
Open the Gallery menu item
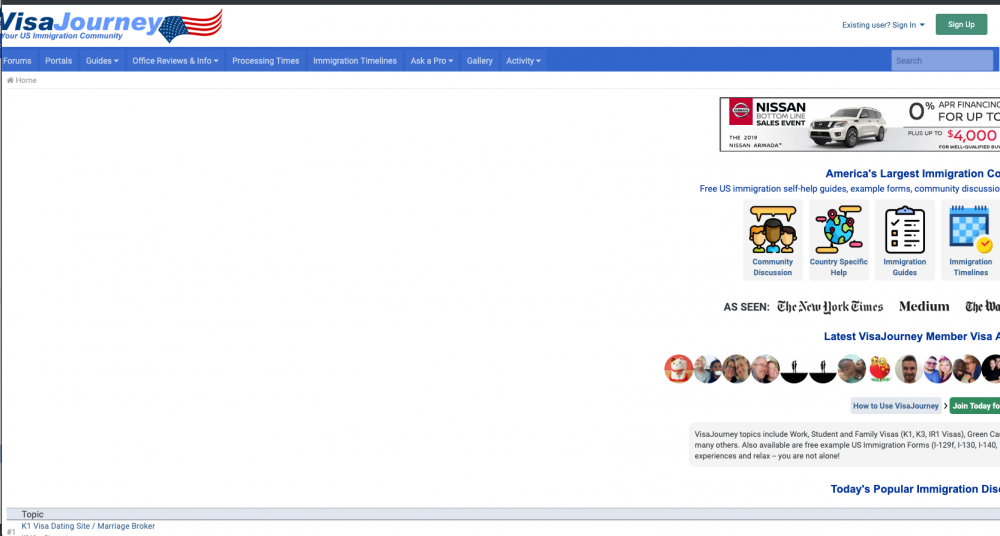[x=479, y=61]
